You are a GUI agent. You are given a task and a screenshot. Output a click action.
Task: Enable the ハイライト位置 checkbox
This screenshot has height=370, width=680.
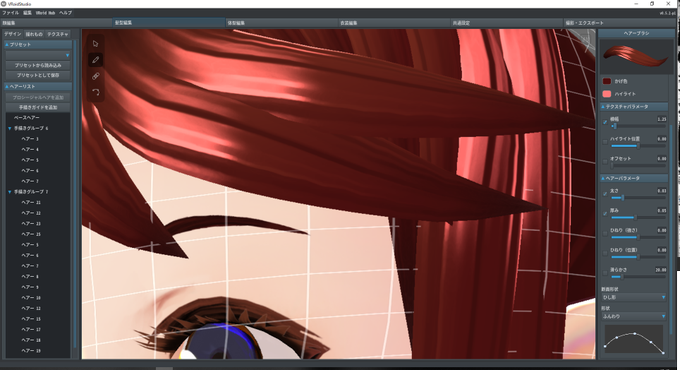pyautogui.click(x=605, y=142)
